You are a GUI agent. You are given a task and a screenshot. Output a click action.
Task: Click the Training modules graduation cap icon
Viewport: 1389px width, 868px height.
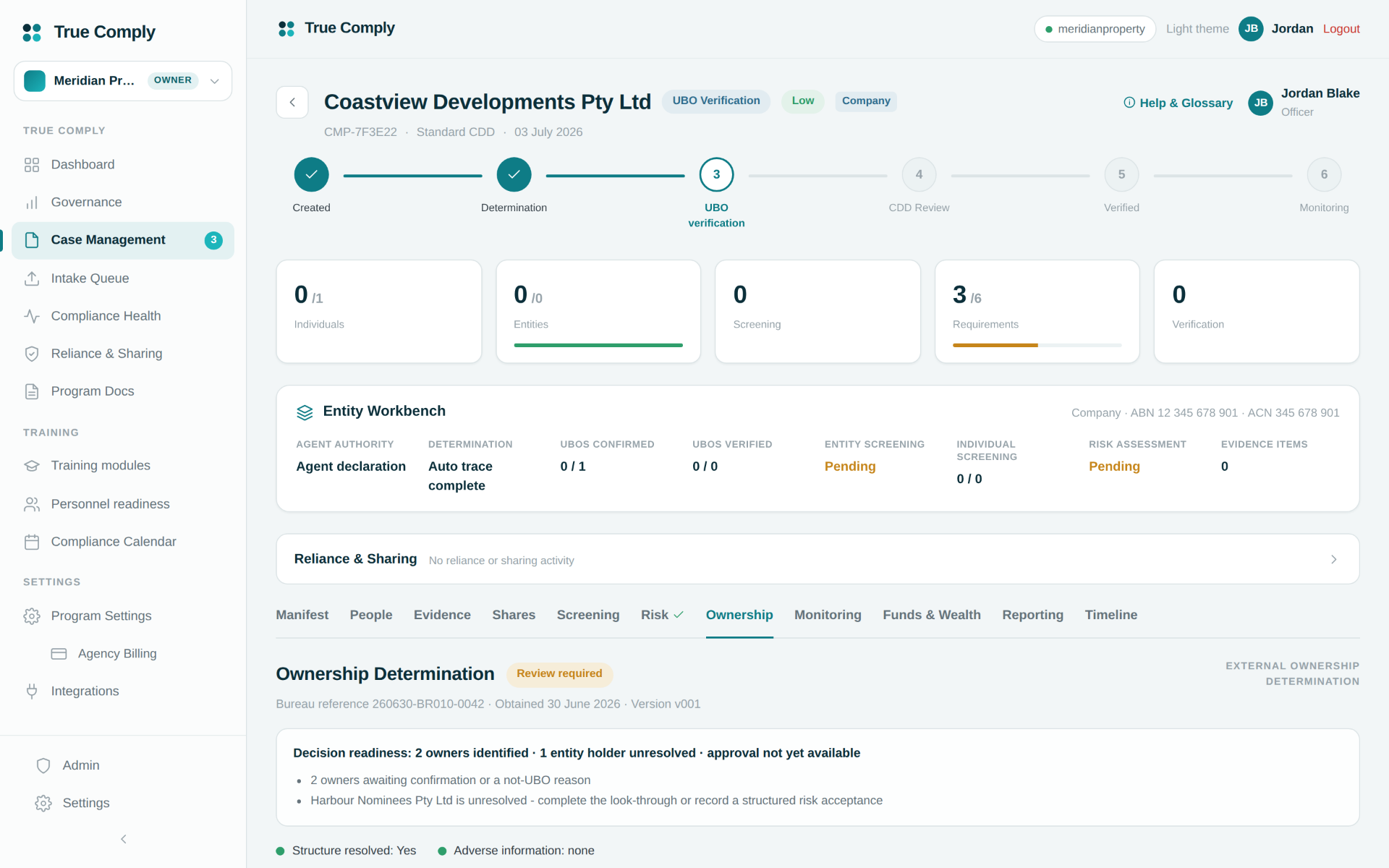click(32, 466)
